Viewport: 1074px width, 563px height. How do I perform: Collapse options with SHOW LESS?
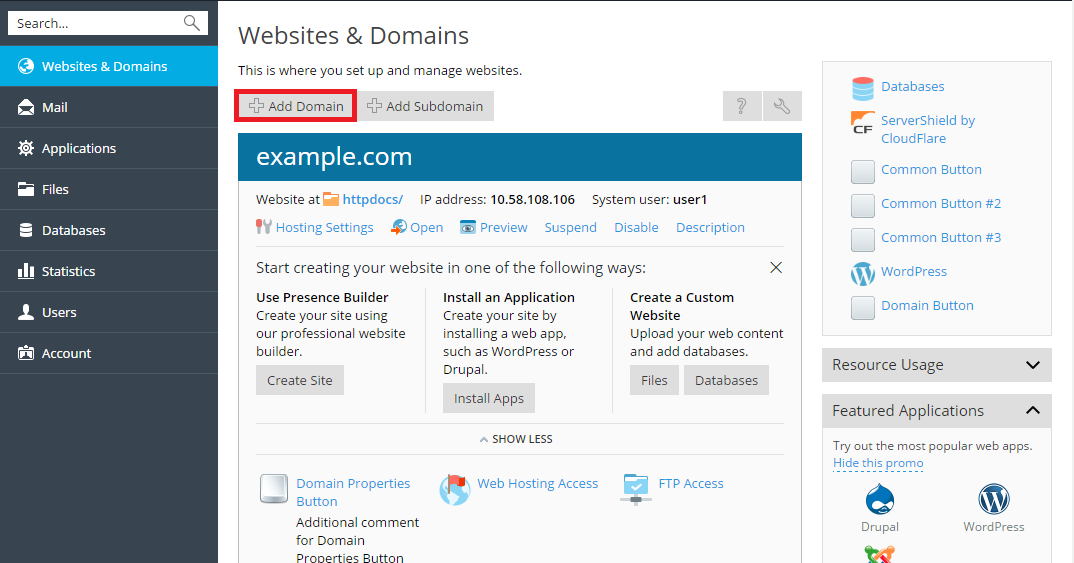pos(516,439)
